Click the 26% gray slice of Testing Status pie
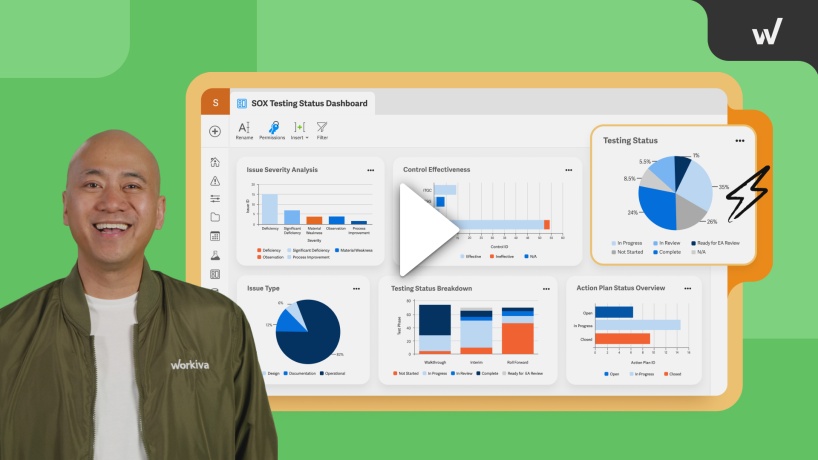Image resolution: width=818 pixels, height=460 pixels. 689,213
